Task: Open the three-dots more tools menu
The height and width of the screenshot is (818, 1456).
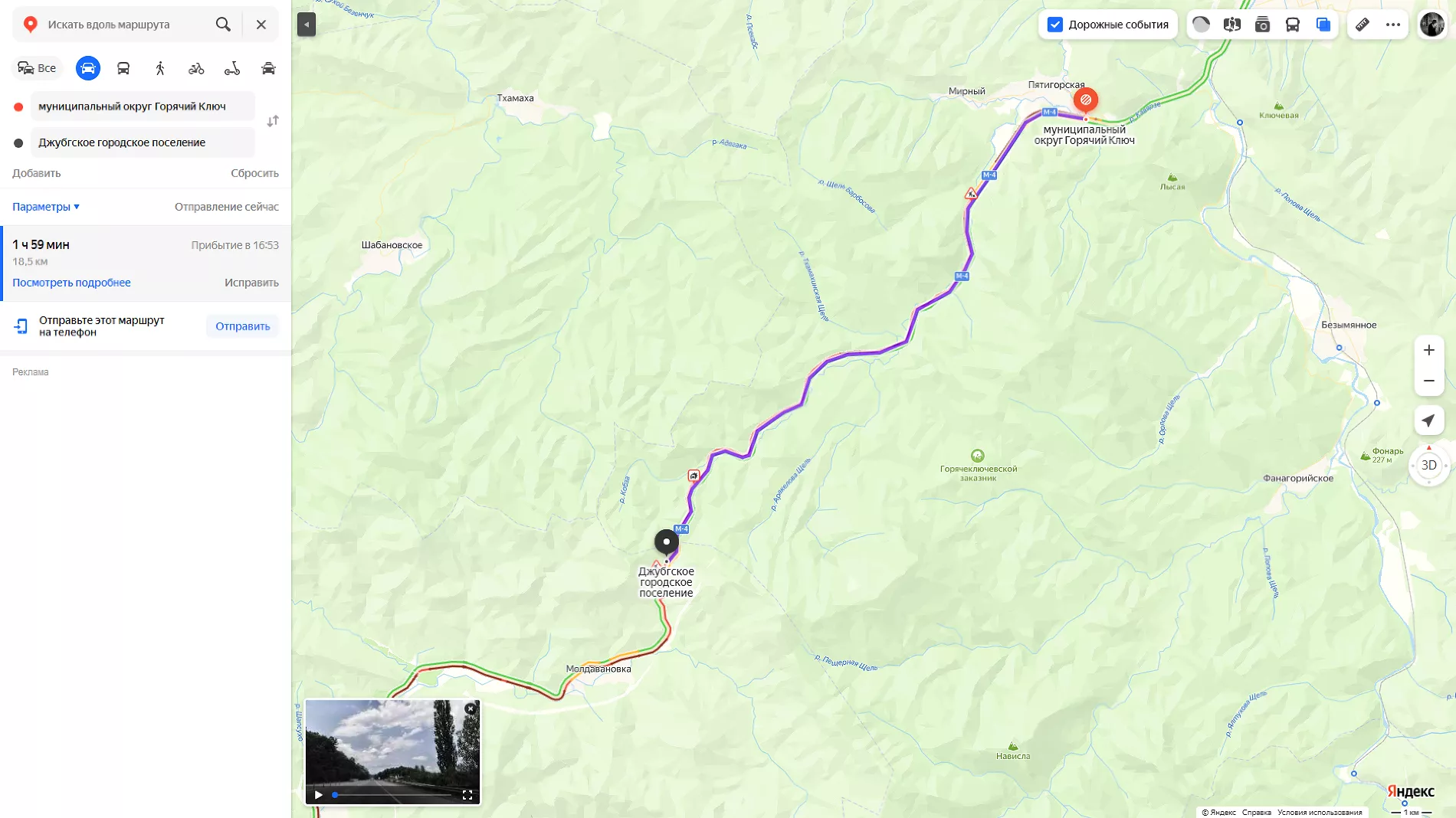Action: pyautogui.click(x=1392, y=25)
